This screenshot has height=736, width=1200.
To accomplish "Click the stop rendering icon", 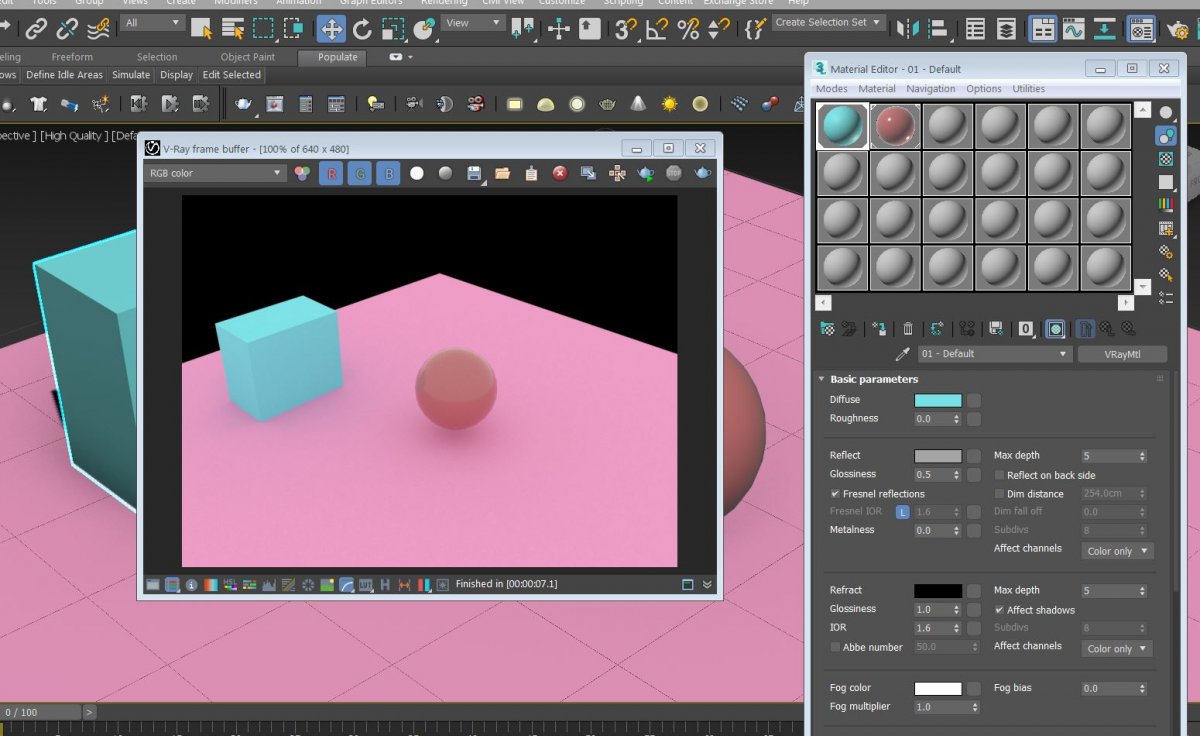I will click(674, 173).
